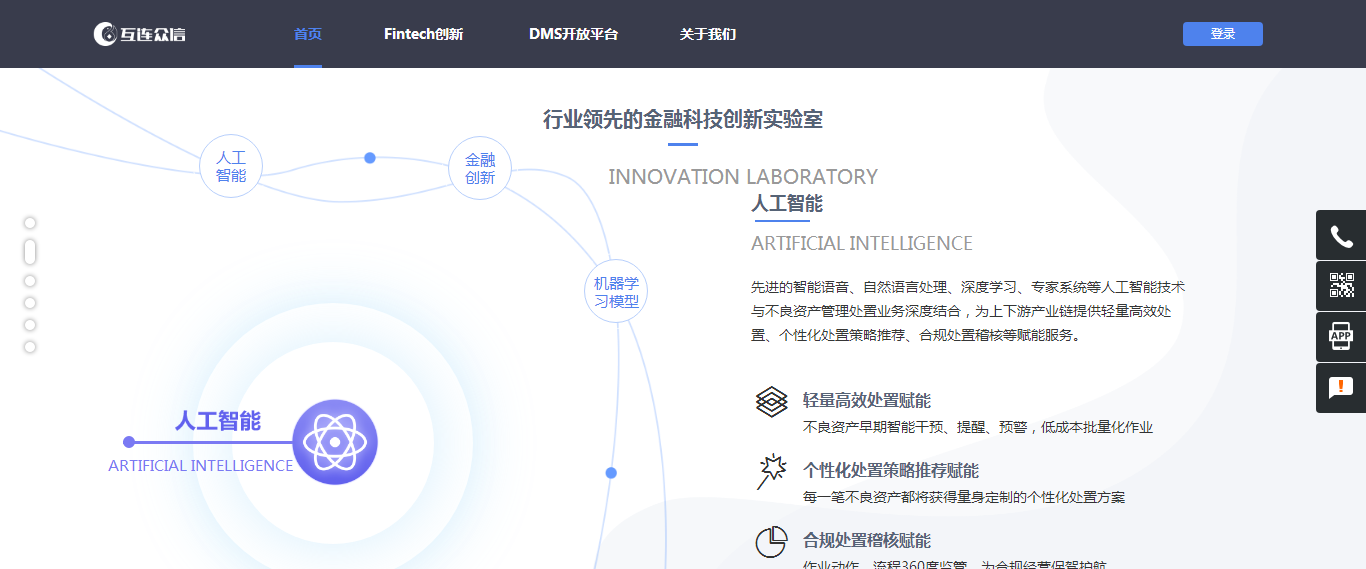
Task: Jump to the fifth page indicator dot
Action: coord(30,325)
